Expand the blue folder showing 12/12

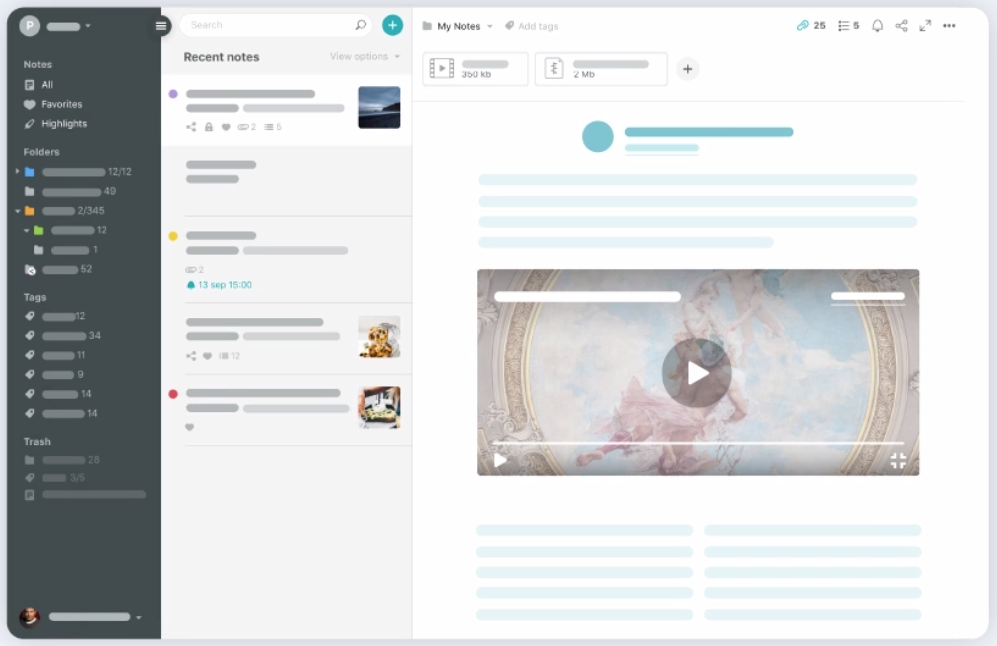click(x=17, y=172)
